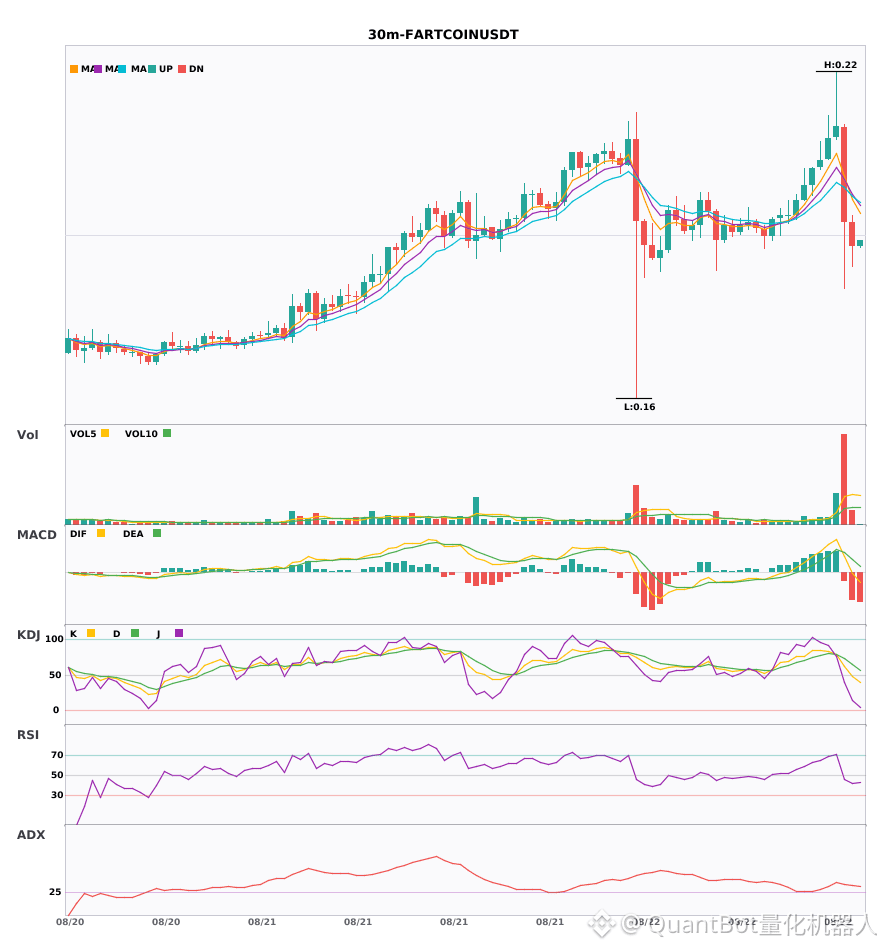This screenshot has width=885, height=950.
Task: Click the RSI panel label
Action: tap(28, 735)
